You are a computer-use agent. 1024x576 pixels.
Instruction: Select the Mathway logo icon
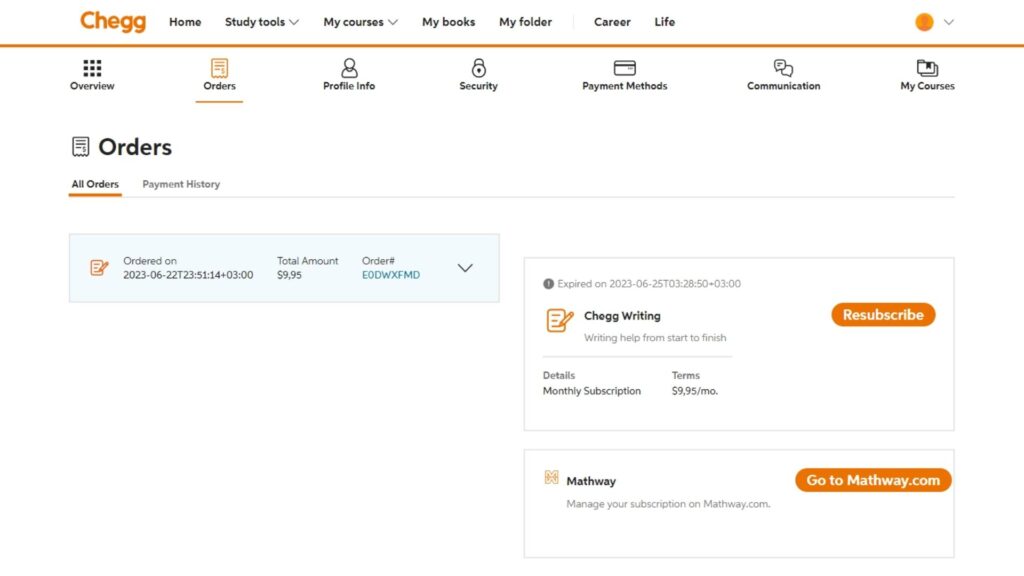[x=551, y=479]
